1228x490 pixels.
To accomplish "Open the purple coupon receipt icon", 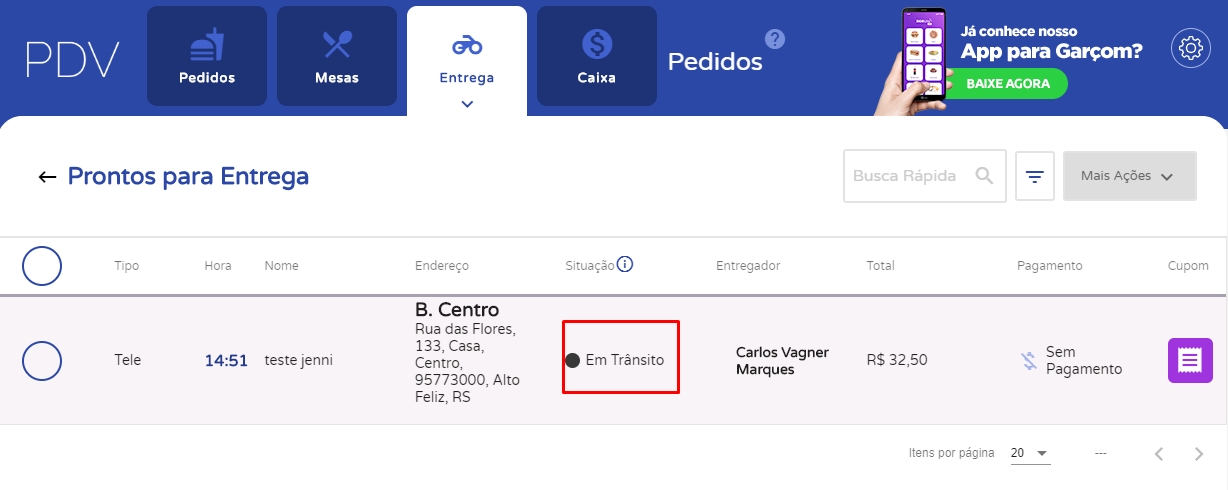I will coord(1190,360).
